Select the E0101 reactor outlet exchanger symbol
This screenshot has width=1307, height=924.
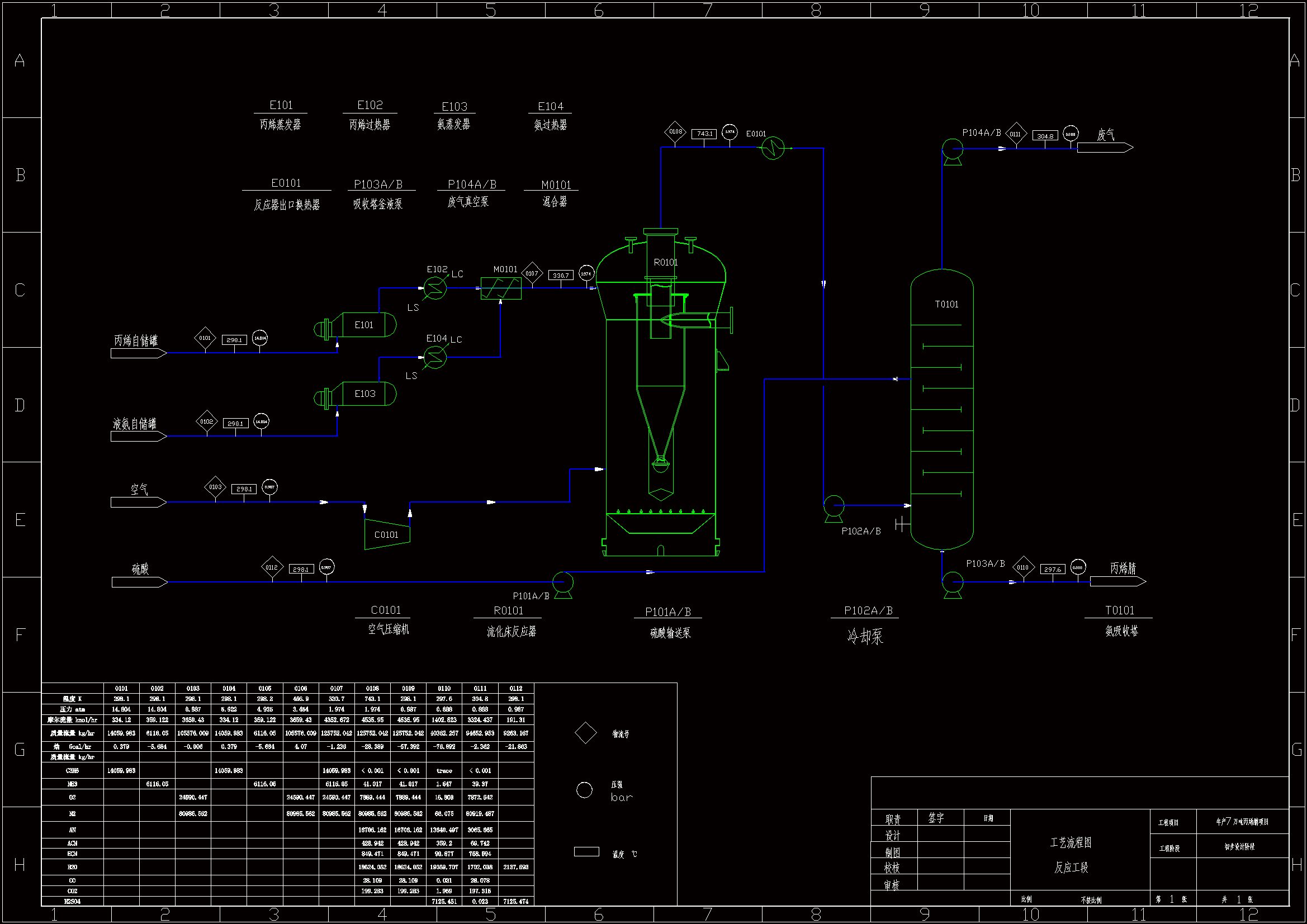(773, 149)
